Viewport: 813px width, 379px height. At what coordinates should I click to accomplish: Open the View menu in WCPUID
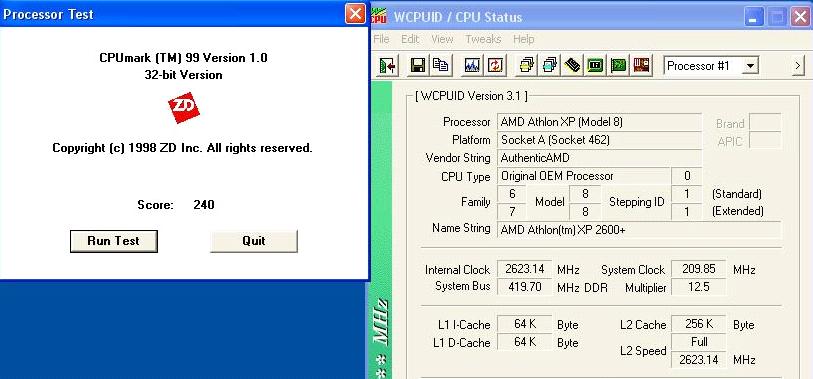click(x=442, y=39)
